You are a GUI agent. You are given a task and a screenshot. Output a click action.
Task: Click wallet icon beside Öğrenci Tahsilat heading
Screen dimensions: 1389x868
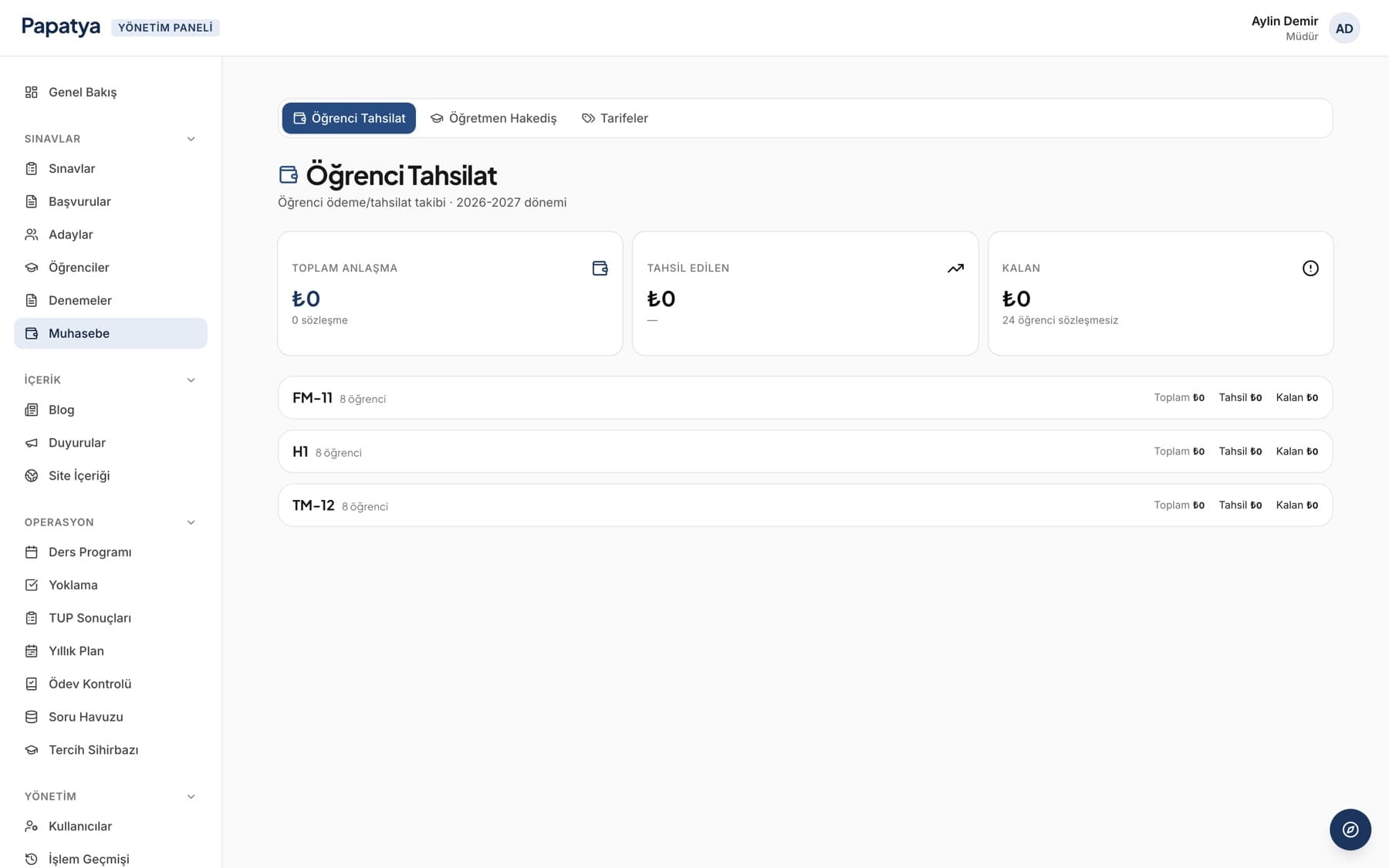[x=289, y=175]
